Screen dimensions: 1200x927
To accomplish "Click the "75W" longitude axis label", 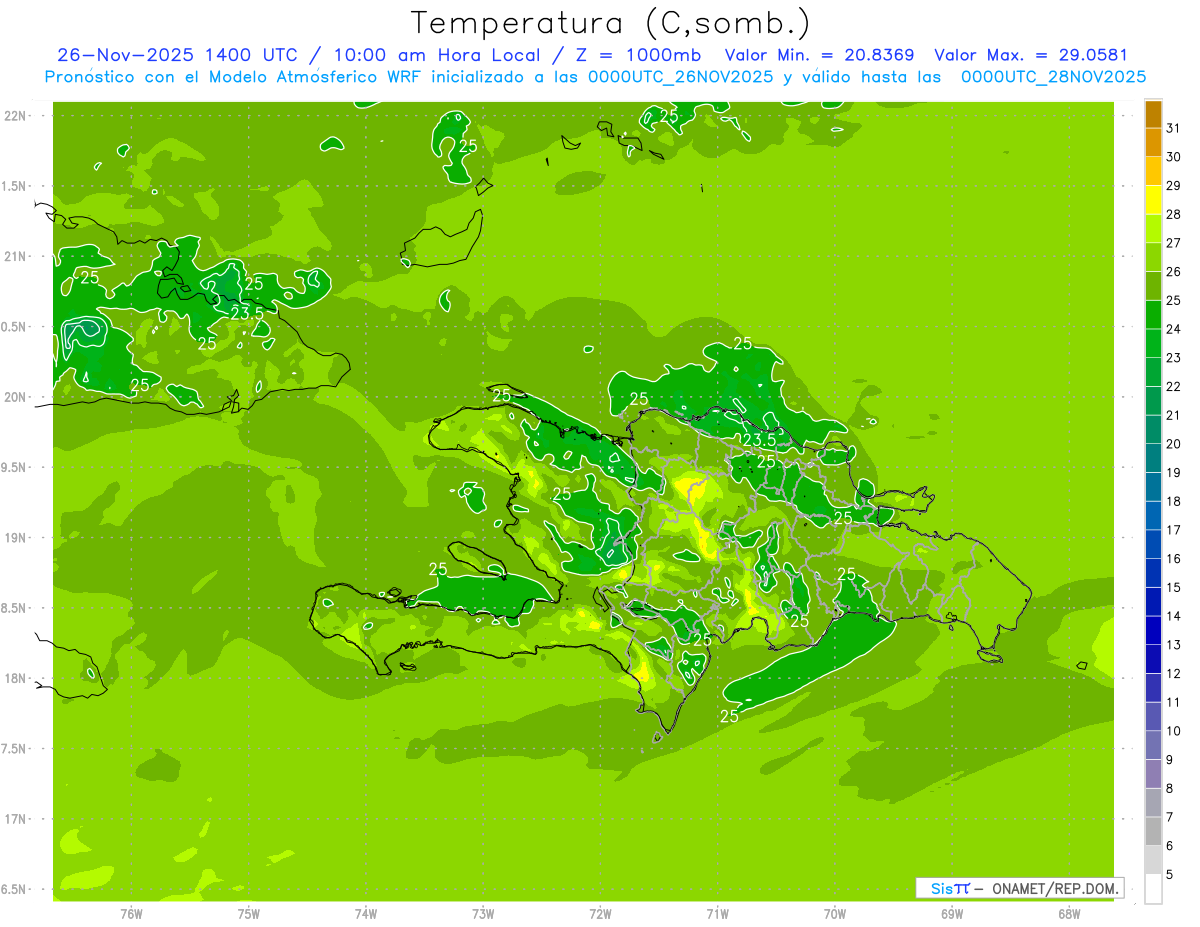I will 248,914.
